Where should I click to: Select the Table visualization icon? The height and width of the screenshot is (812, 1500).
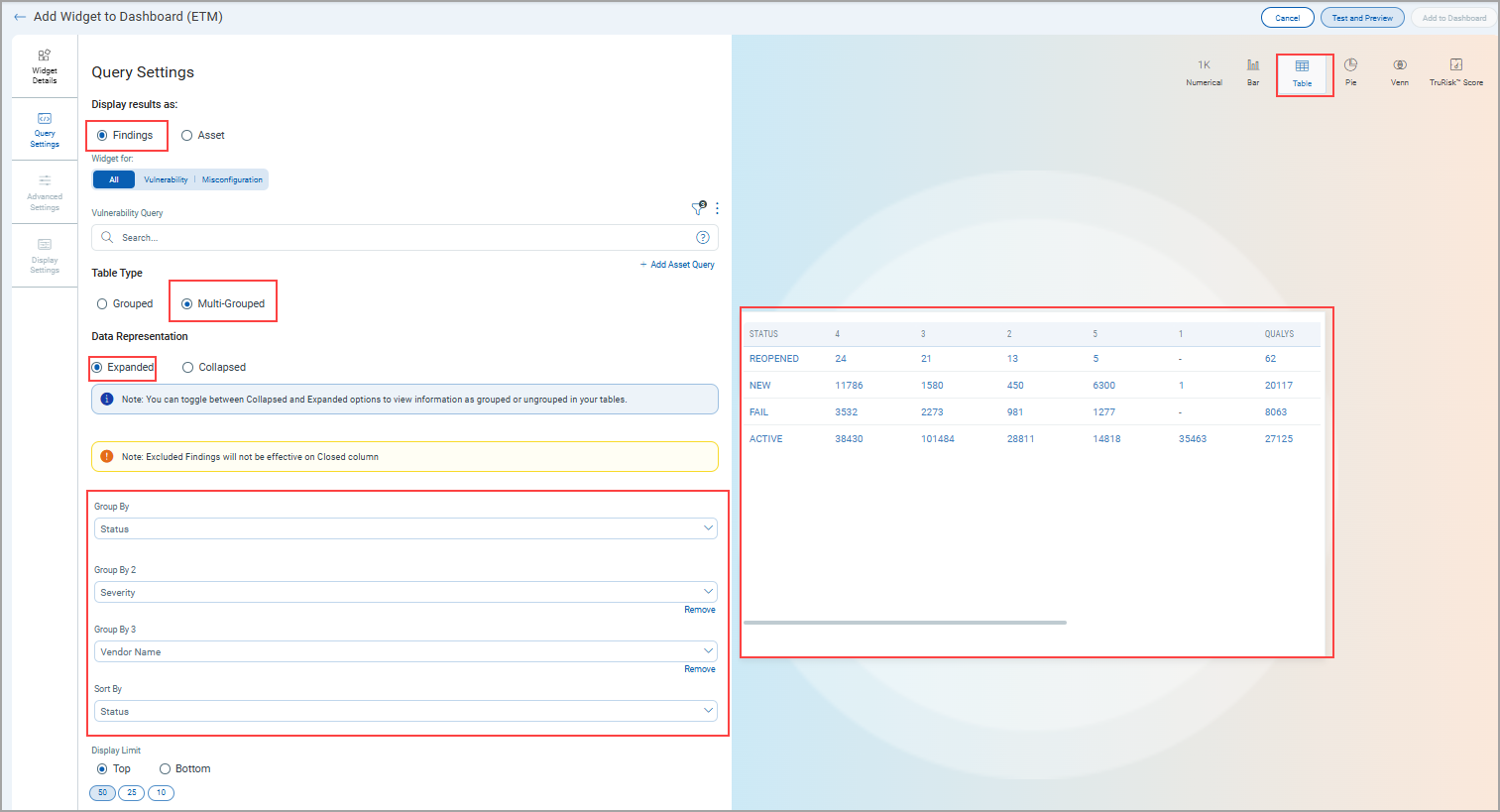click(1304, 71)
